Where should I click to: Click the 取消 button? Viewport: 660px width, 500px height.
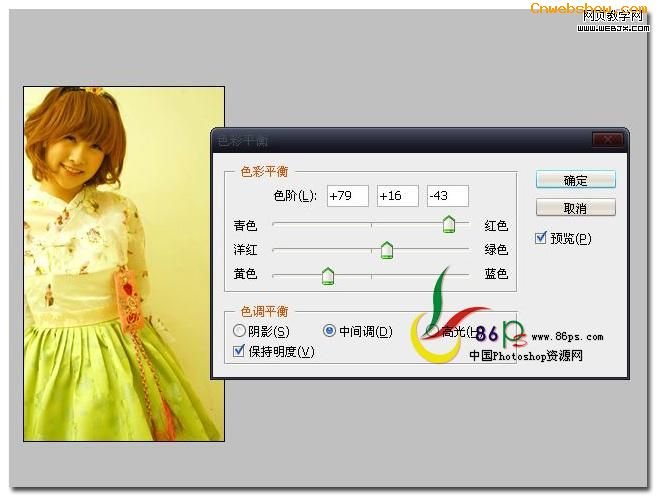coord(575,208)
